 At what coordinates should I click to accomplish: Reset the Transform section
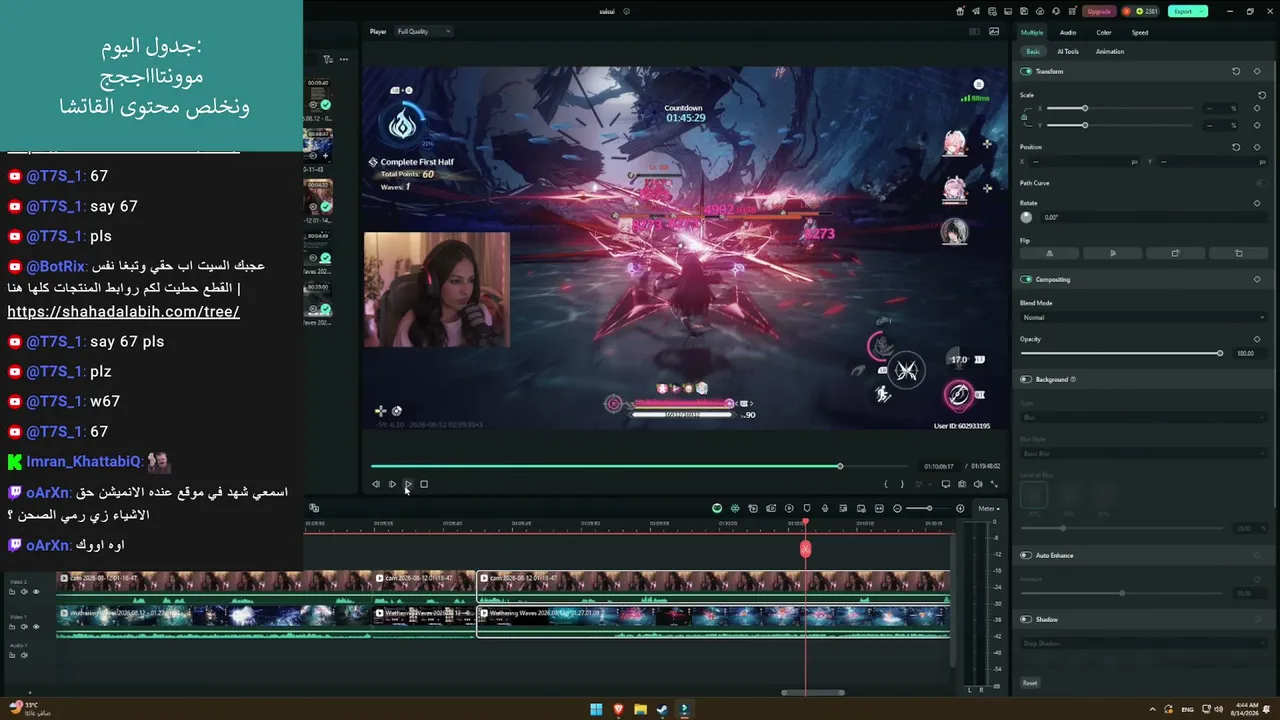click(x=1236, y=71)
